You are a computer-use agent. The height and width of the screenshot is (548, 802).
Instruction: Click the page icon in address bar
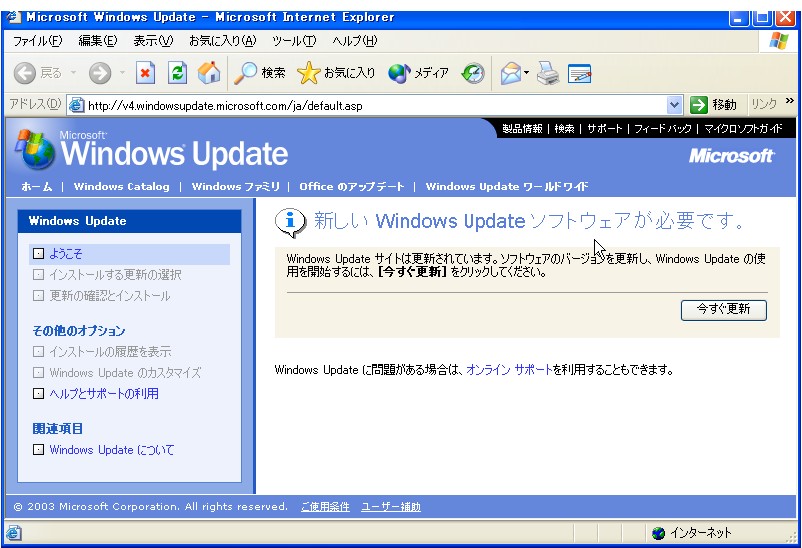(x=76, y=105)
